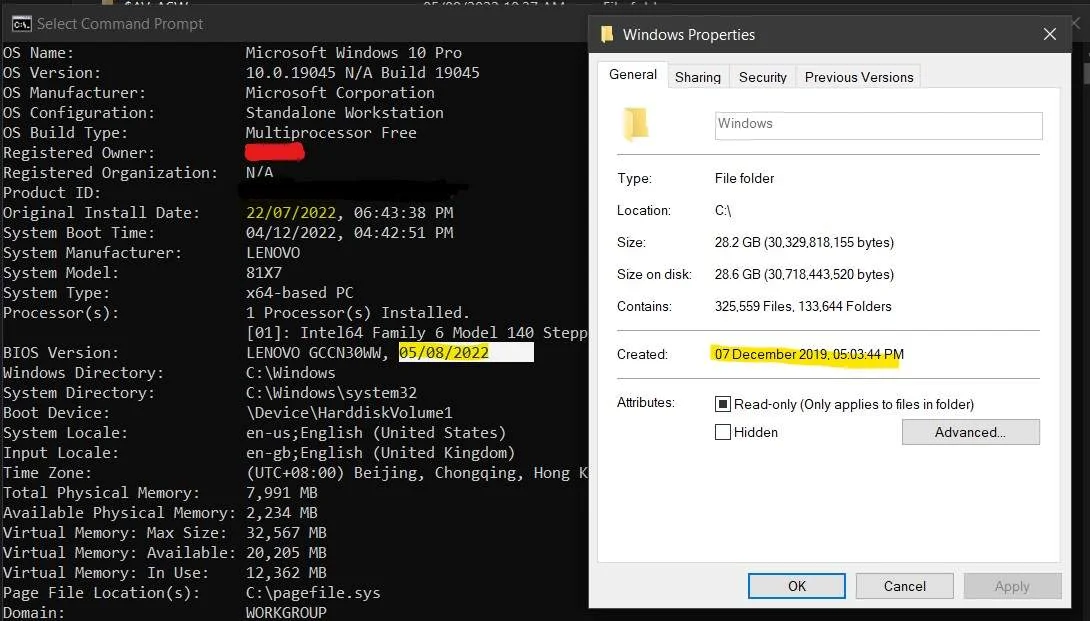Click the highlighted BIOS date 05/08/2022
Viewport: 1090px width, 621px height.
coord(444,353)
